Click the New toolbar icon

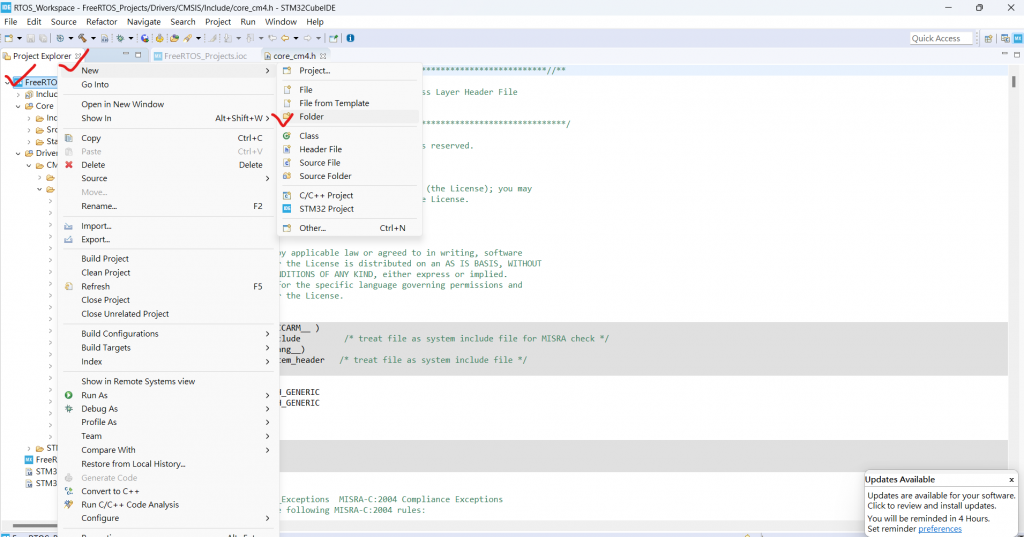pyautogui.click(x=9, y=39)
